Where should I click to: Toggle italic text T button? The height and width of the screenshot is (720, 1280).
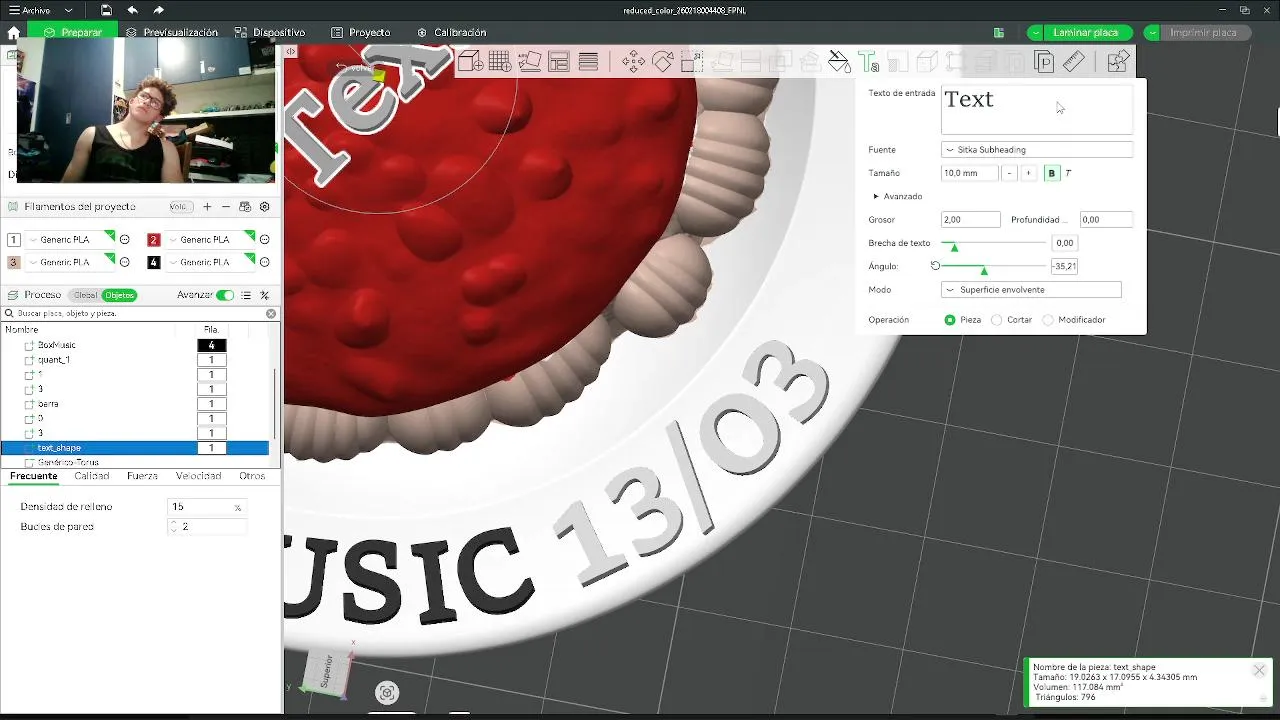[1067, 173]
